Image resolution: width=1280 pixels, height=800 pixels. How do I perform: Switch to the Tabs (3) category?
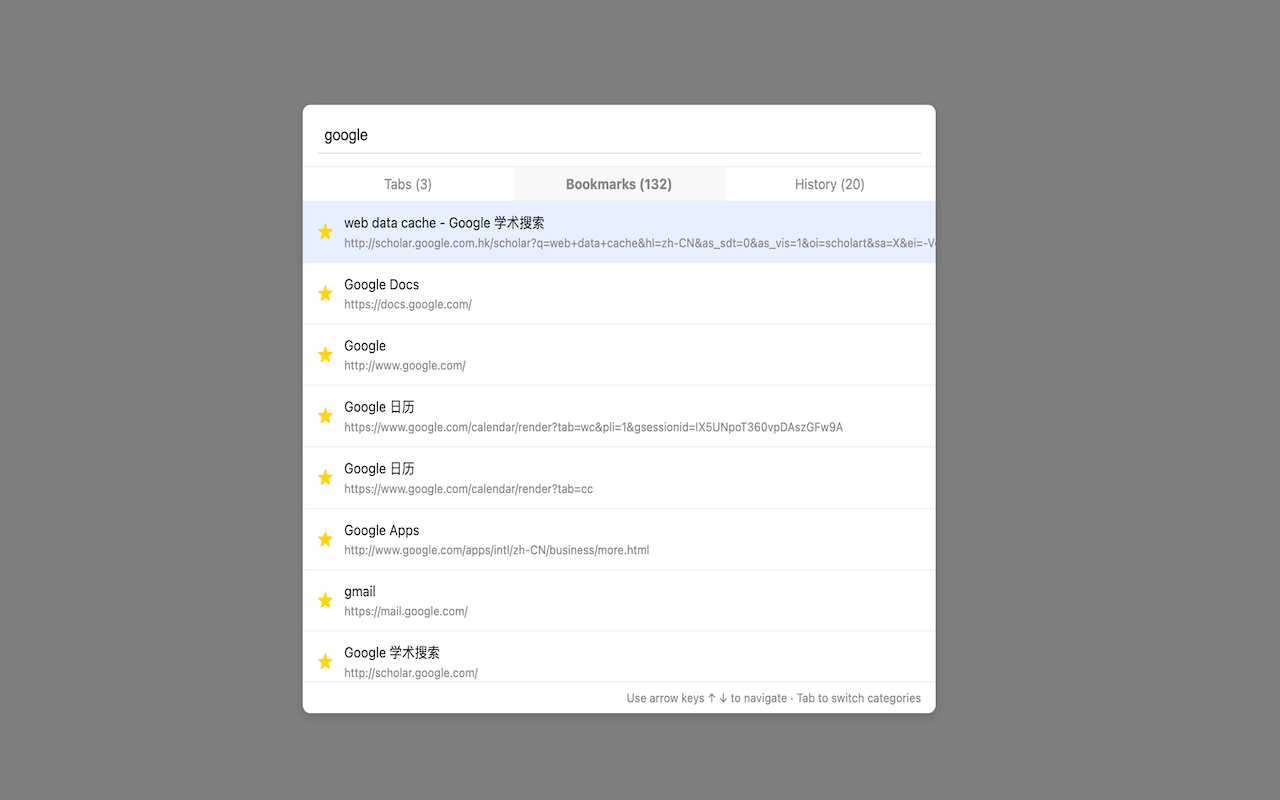(x=408, y=184)
